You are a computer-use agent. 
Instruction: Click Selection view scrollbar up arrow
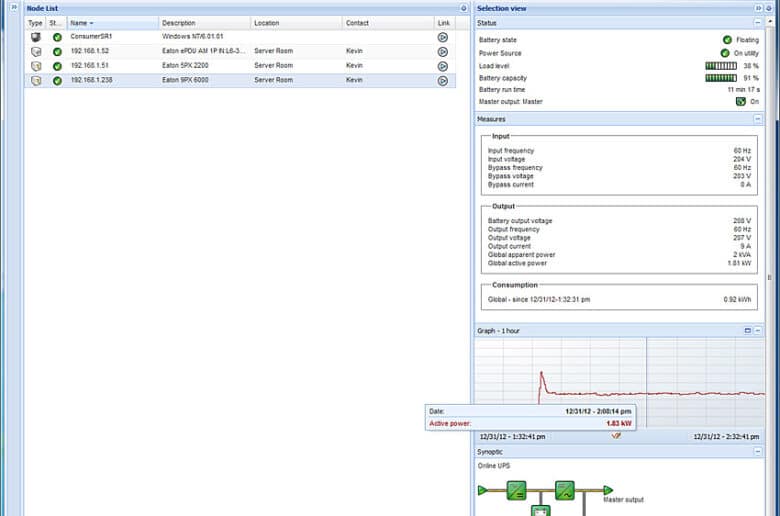coord(771,22)
